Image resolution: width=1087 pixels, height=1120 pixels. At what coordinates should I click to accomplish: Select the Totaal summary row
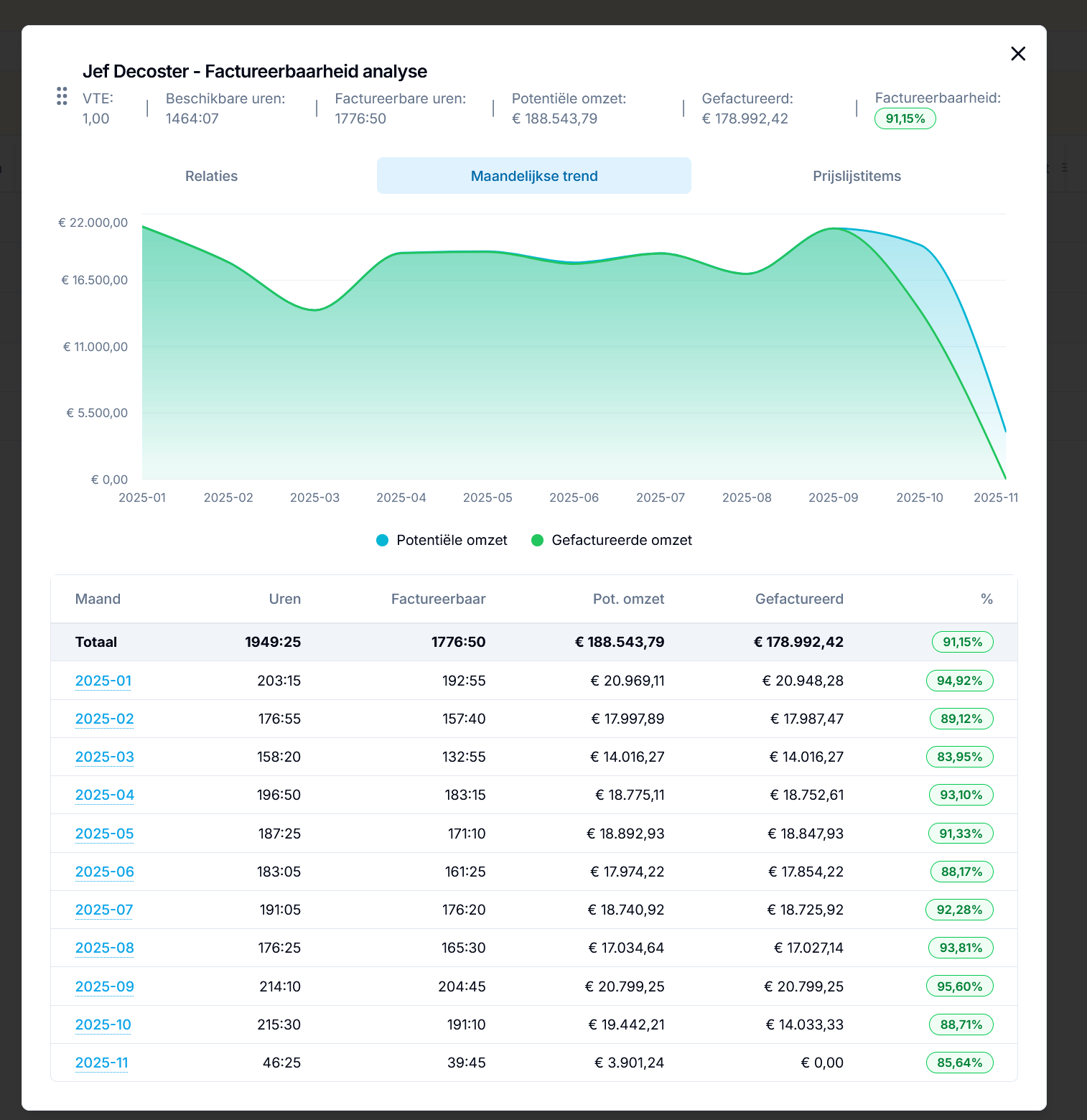(534, 642)
